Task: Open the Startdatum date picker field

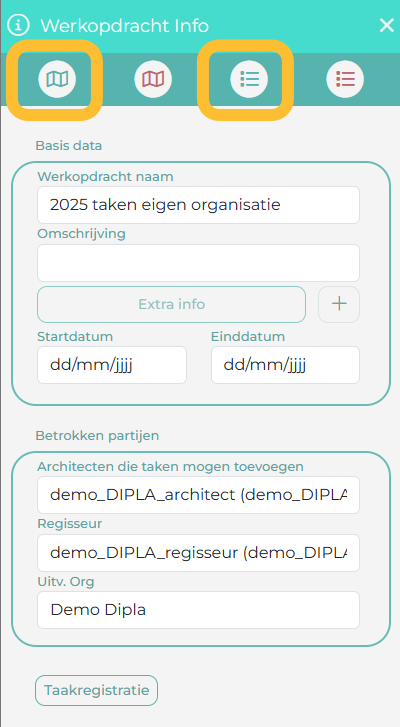Action: coord(112,365)
